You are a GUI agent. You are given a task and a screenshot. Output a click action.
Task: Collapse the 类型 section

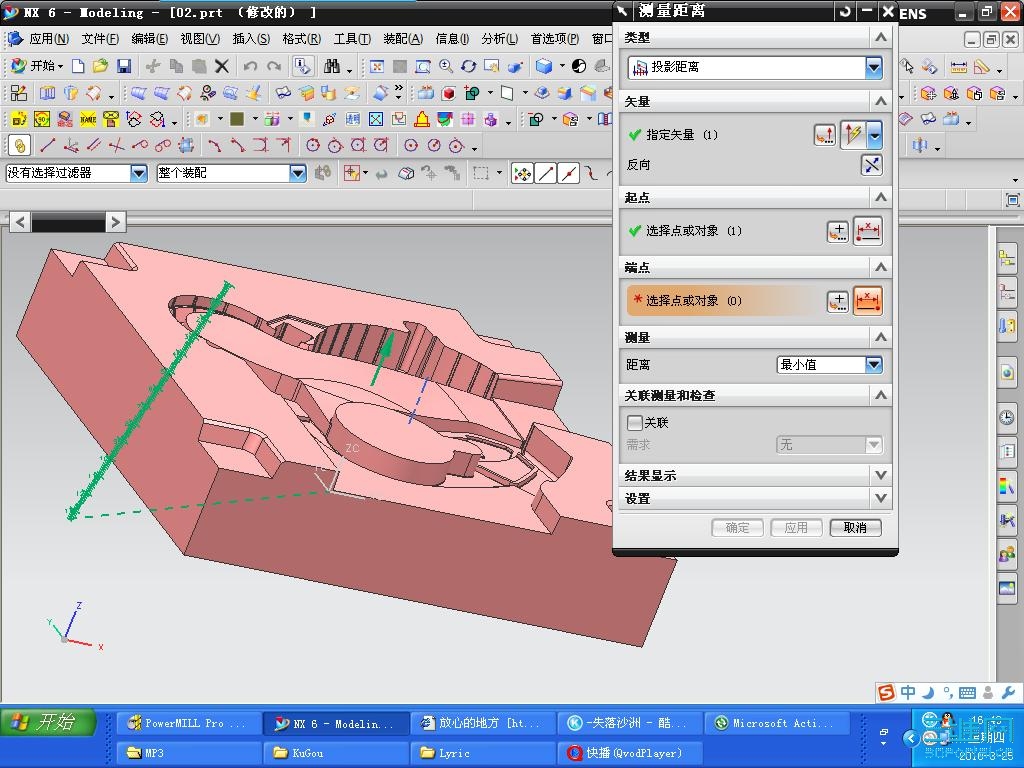(880, 37)
